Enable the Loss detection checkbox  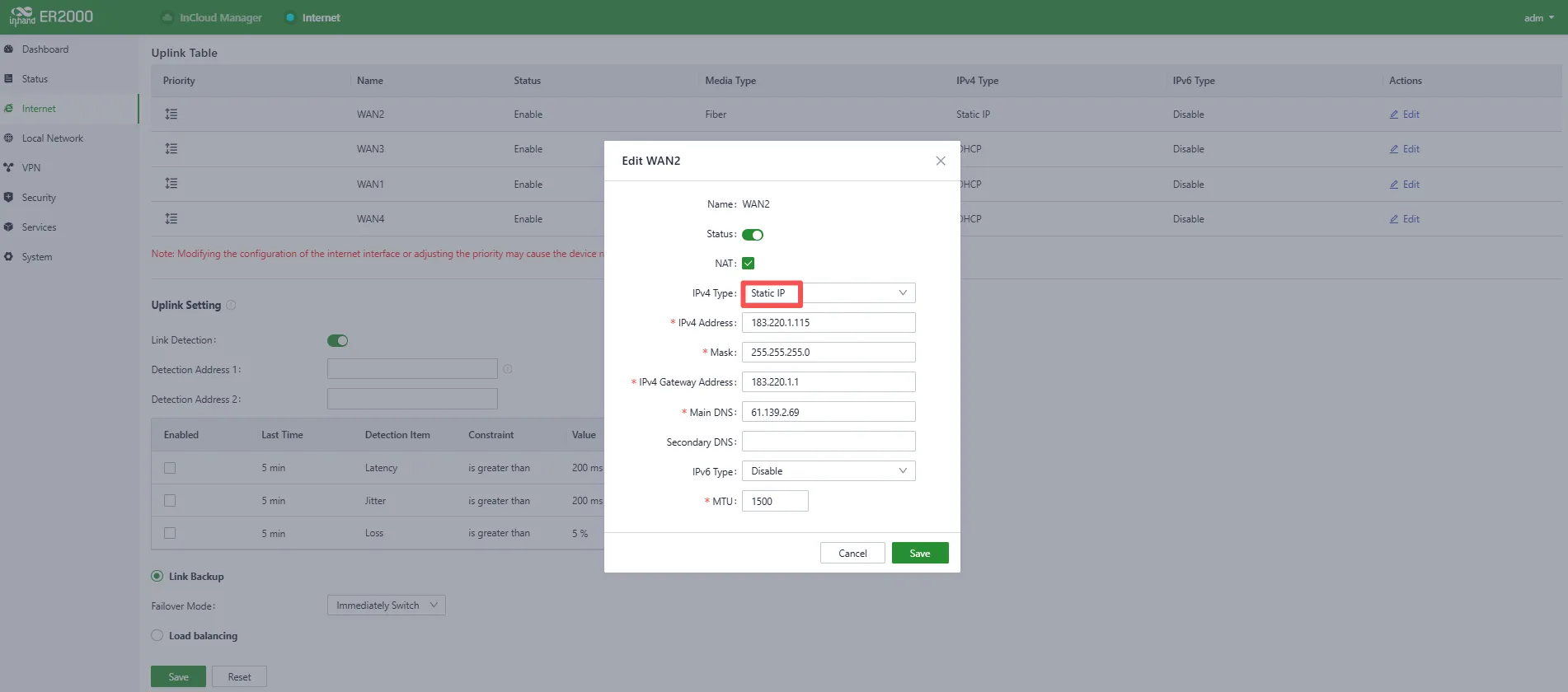click(x=170, y=533)
